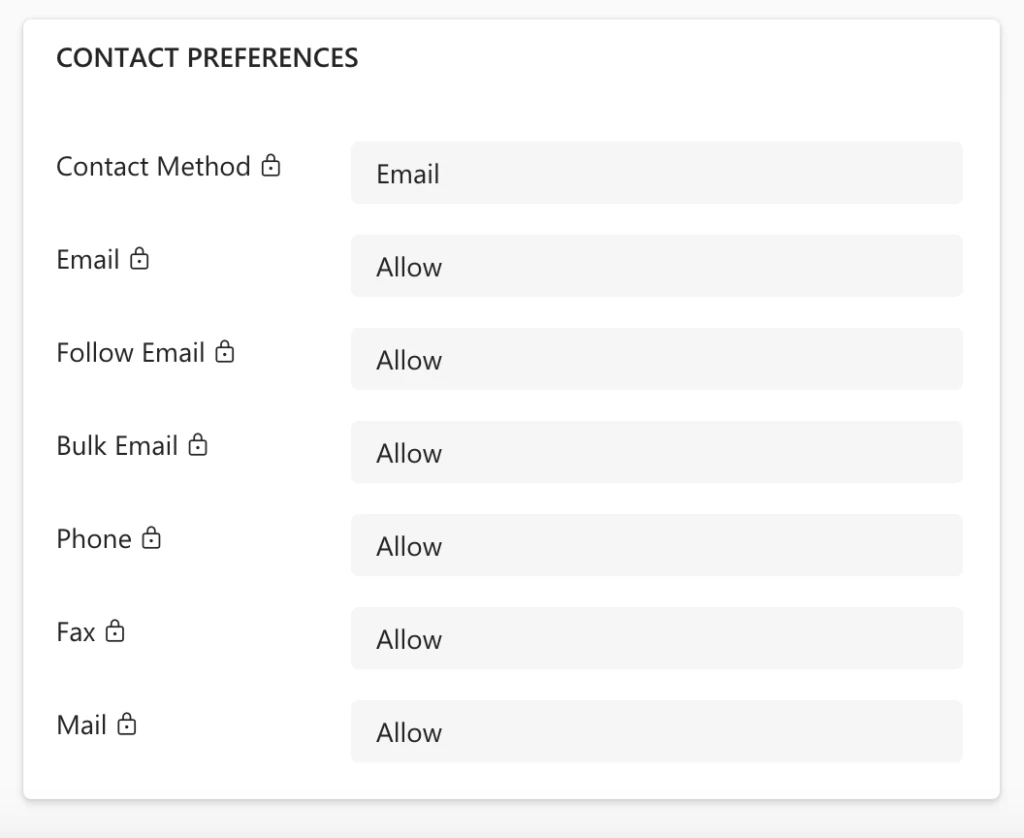Select the Phone preference Allow field

tap(656, 545)
